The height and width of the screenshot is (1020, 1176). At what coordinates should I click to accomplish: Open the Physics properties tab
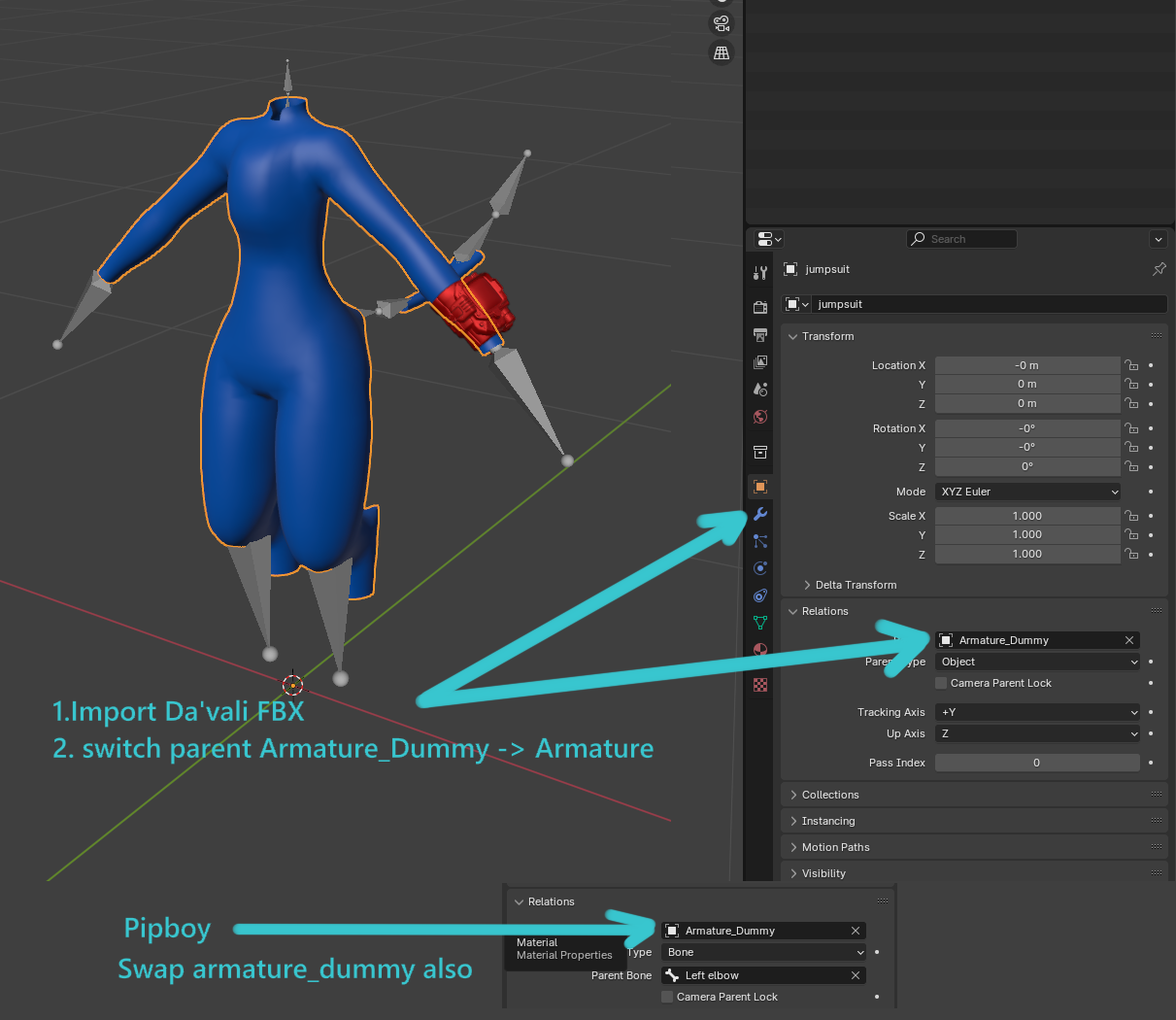[760, 568]
